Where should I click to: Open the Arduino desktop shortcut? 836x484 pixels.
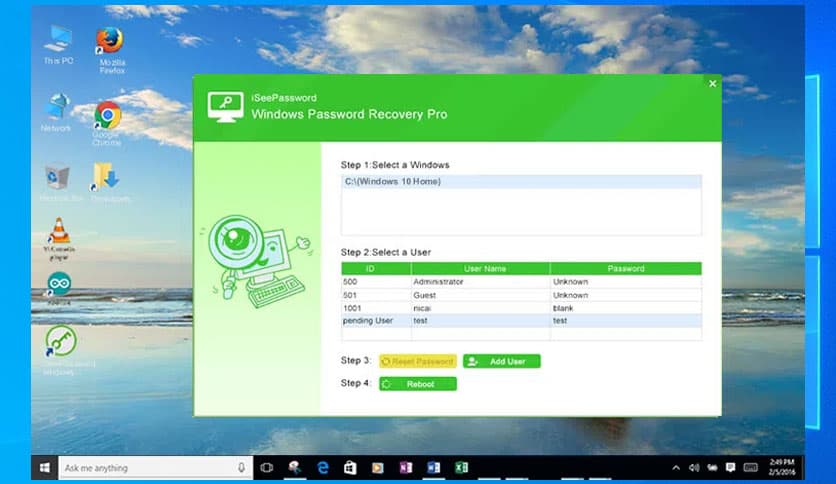[x=59, y=288]
